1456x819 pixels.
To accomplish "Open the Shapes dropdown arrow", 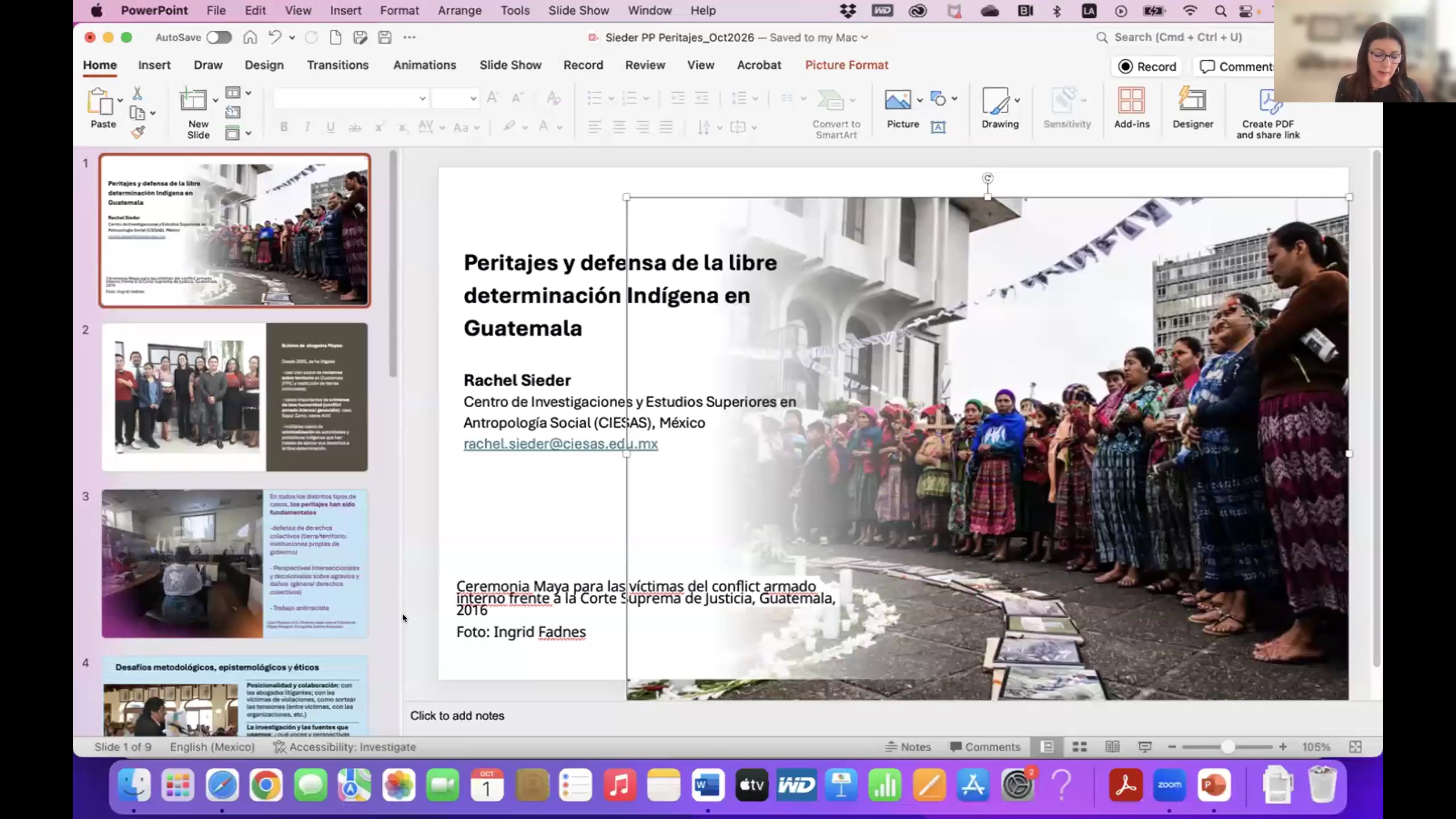I will 954,99.
